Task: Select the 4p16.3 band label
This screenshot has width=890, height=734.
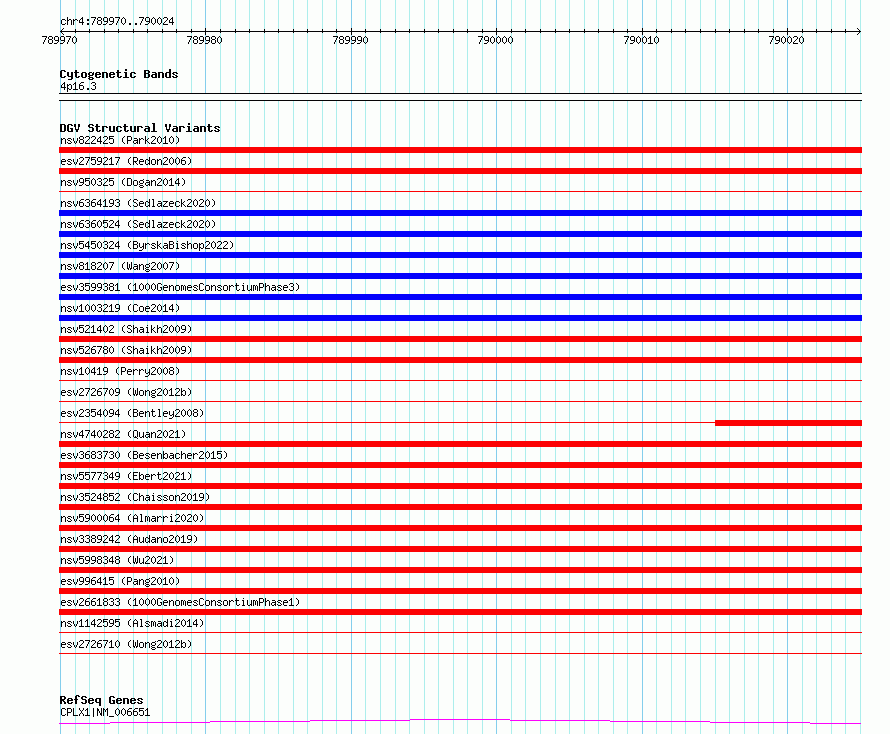Action: (78, 87)
